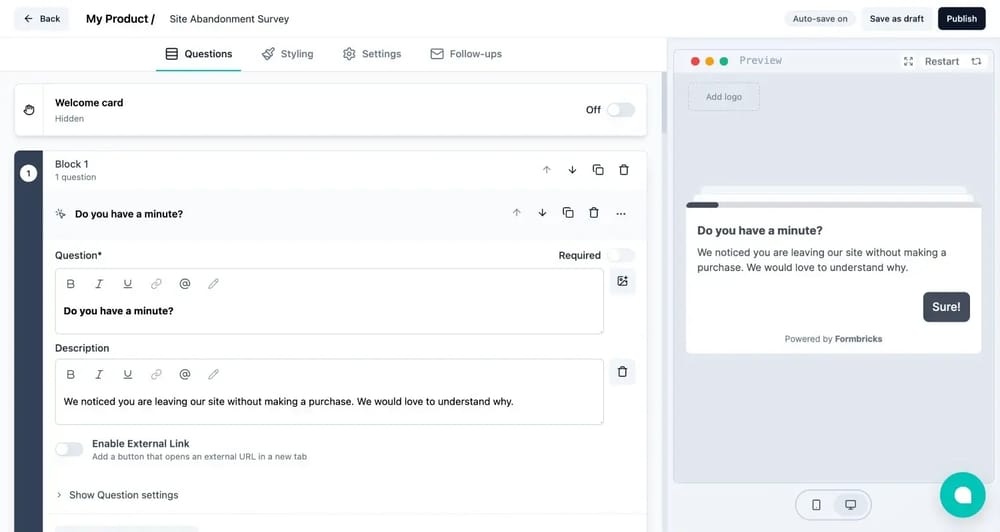This screenshot has width=1000, height=532.
Task: Enable External Link toggle
Action: pos(69,449)
